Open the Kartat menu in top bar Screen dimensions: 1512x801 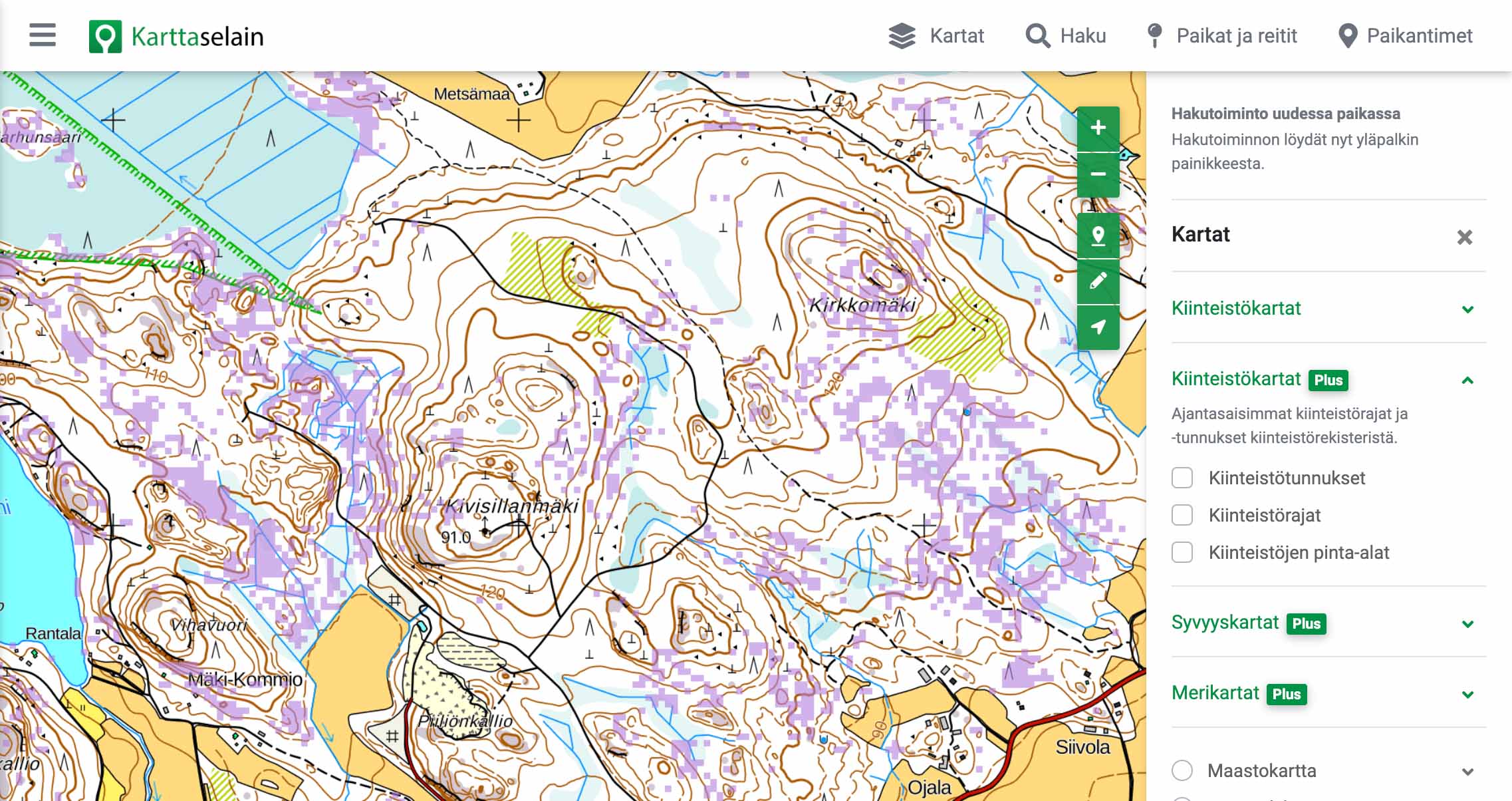coord(936,36)
